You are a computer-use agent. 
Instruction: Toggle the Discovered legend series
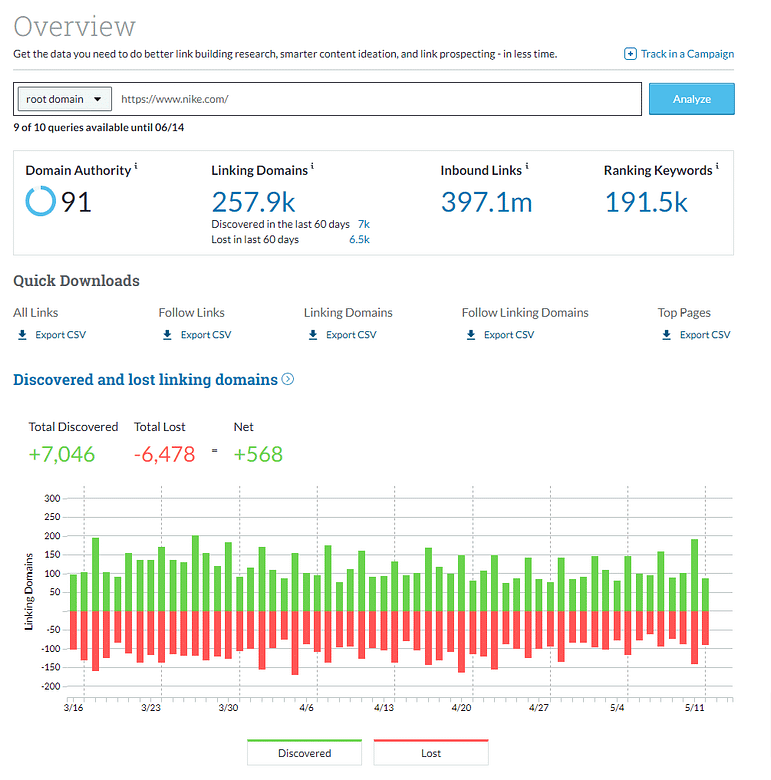pyautogui.click(x=304, y=753)
